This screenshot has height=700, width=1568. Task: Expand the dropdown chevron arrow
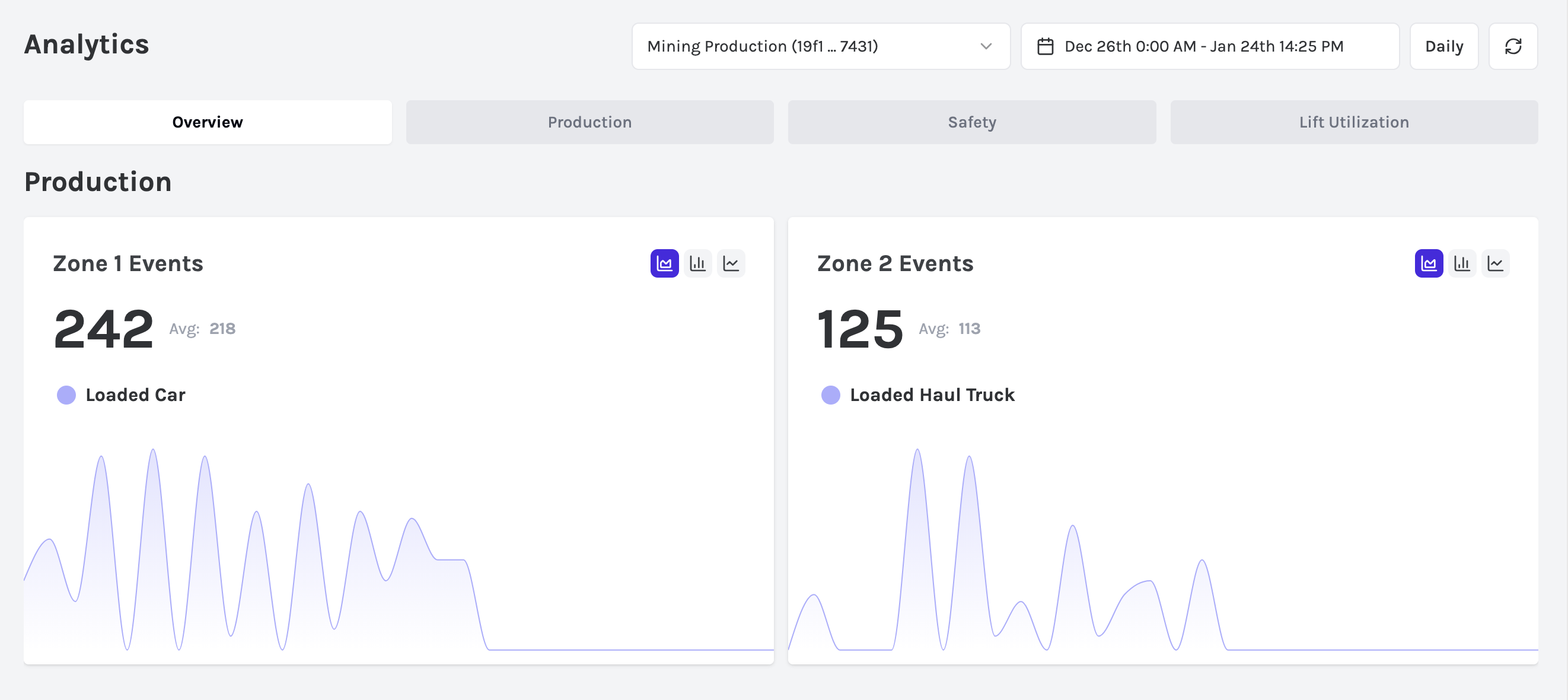pos(986,46)
